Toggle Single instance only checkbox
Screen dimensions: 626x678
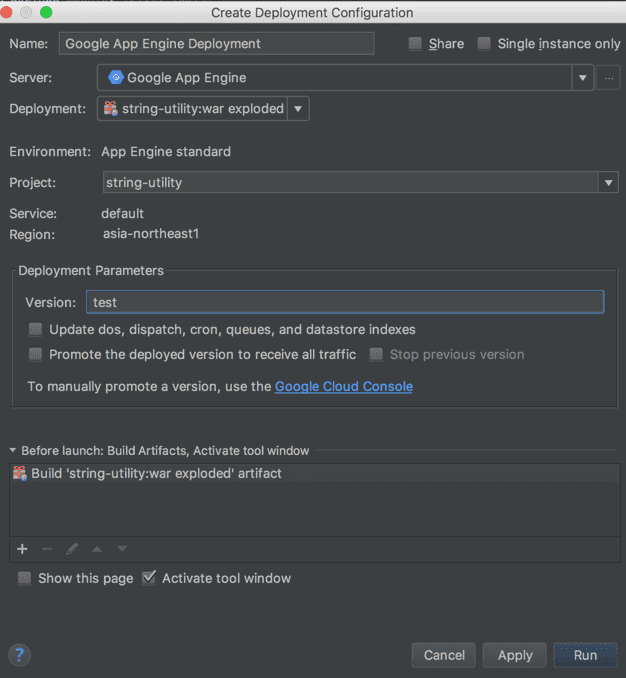485,44
